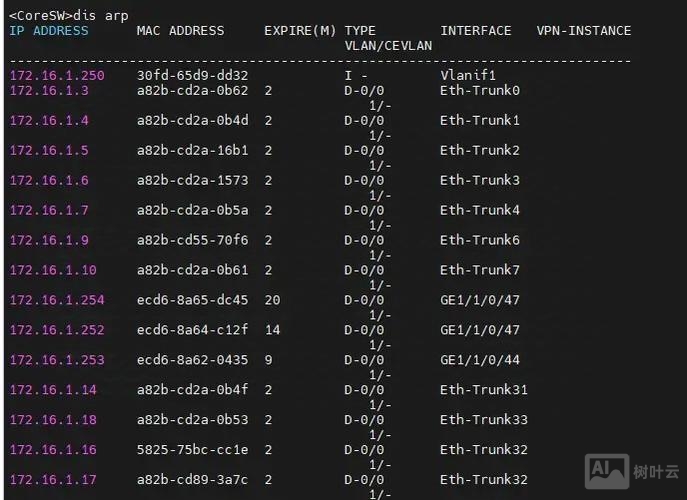Select IP address 172.16.1.17
The height and width of the screenshot is (500, 687).
point(52,480)
